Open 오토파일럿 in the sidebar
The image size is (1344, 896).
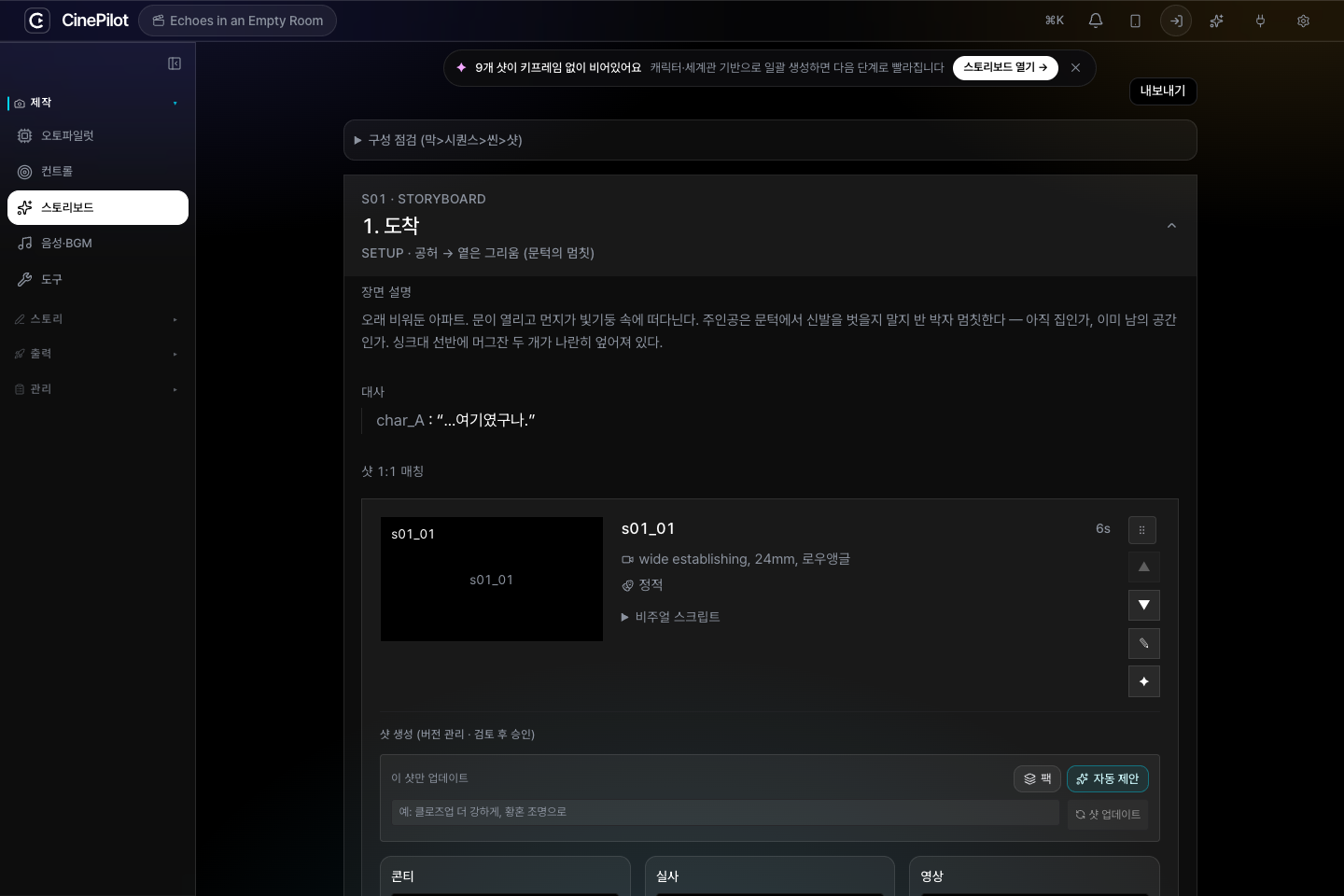[x=97, y=136]
